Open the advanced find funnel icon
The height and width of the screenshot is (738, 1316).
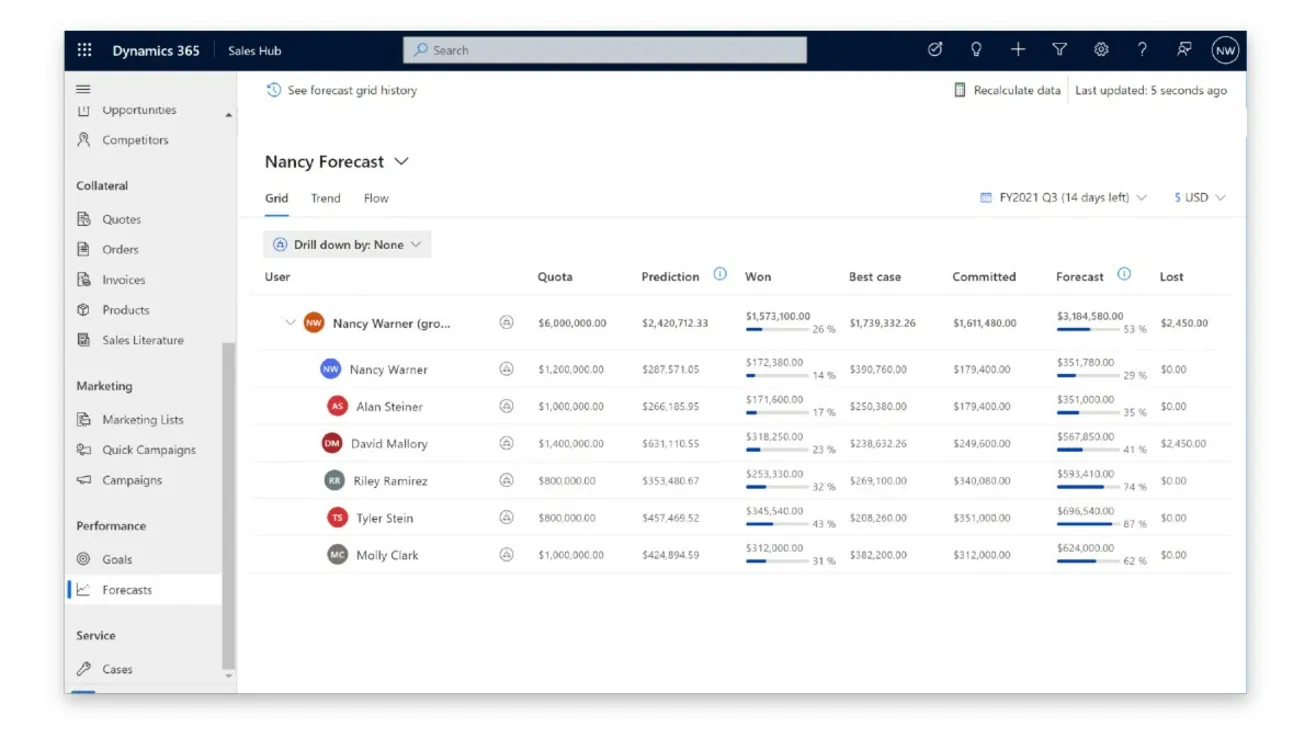coord(1059,49)
